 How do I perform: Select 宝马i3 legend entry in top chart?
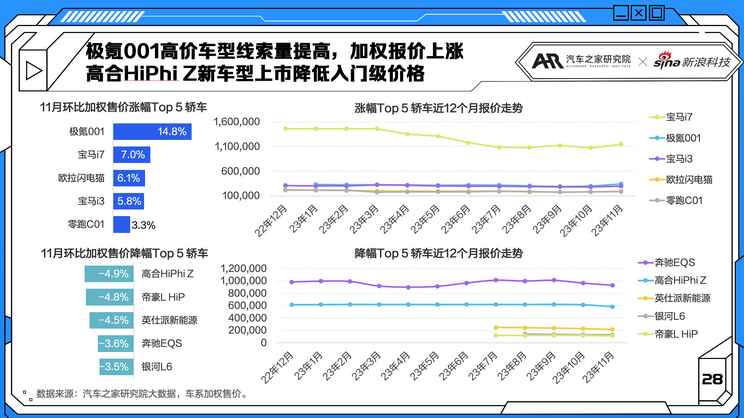671,159
